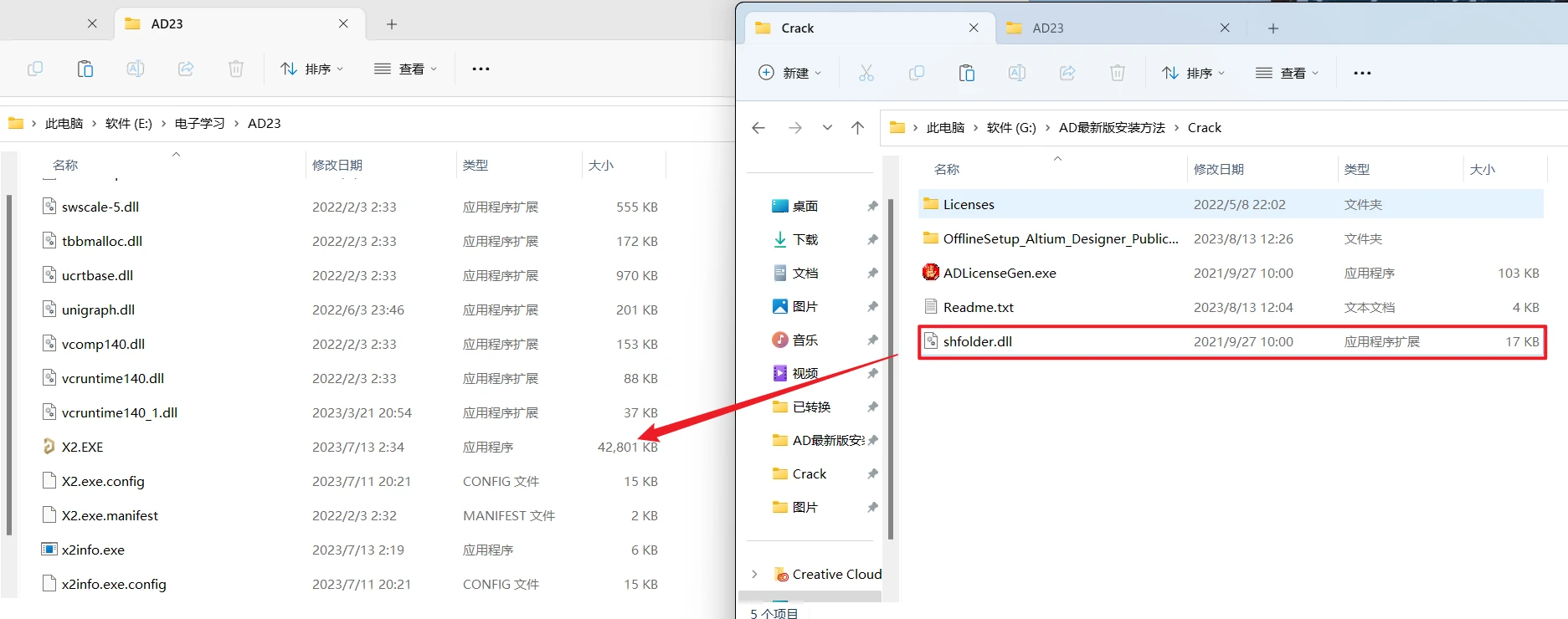Click the Share icon in left AD23 window
1568x619 pixels.
(x=186, y=69)
